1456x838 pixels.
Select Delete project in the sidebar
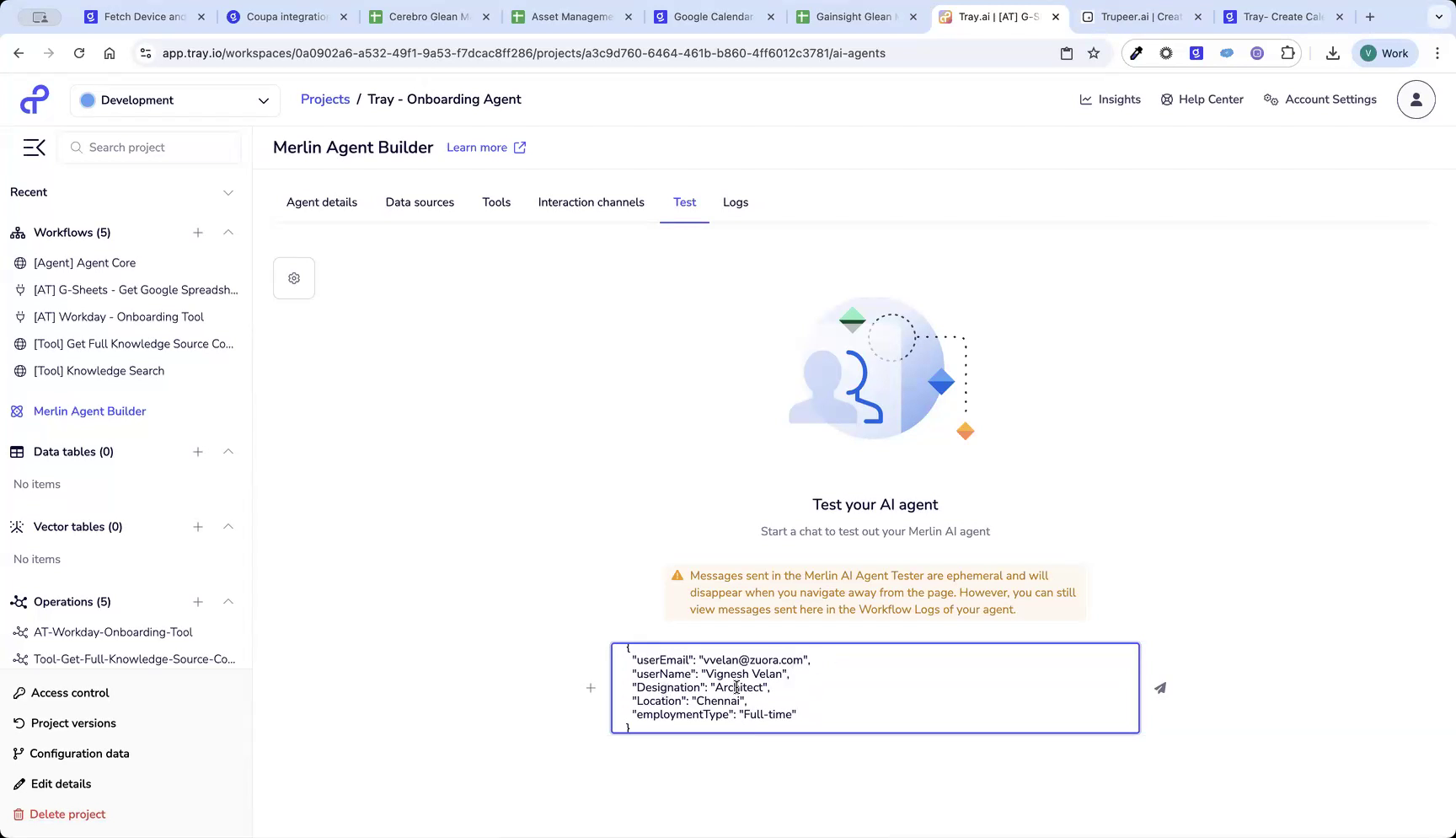[x=67, y=814]
